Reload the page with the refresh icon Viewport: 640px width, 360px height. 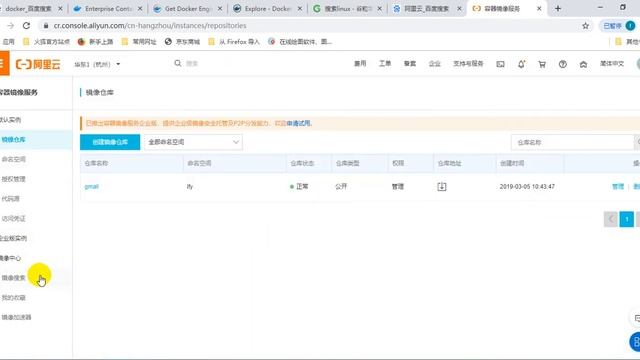tap(26, 26)
